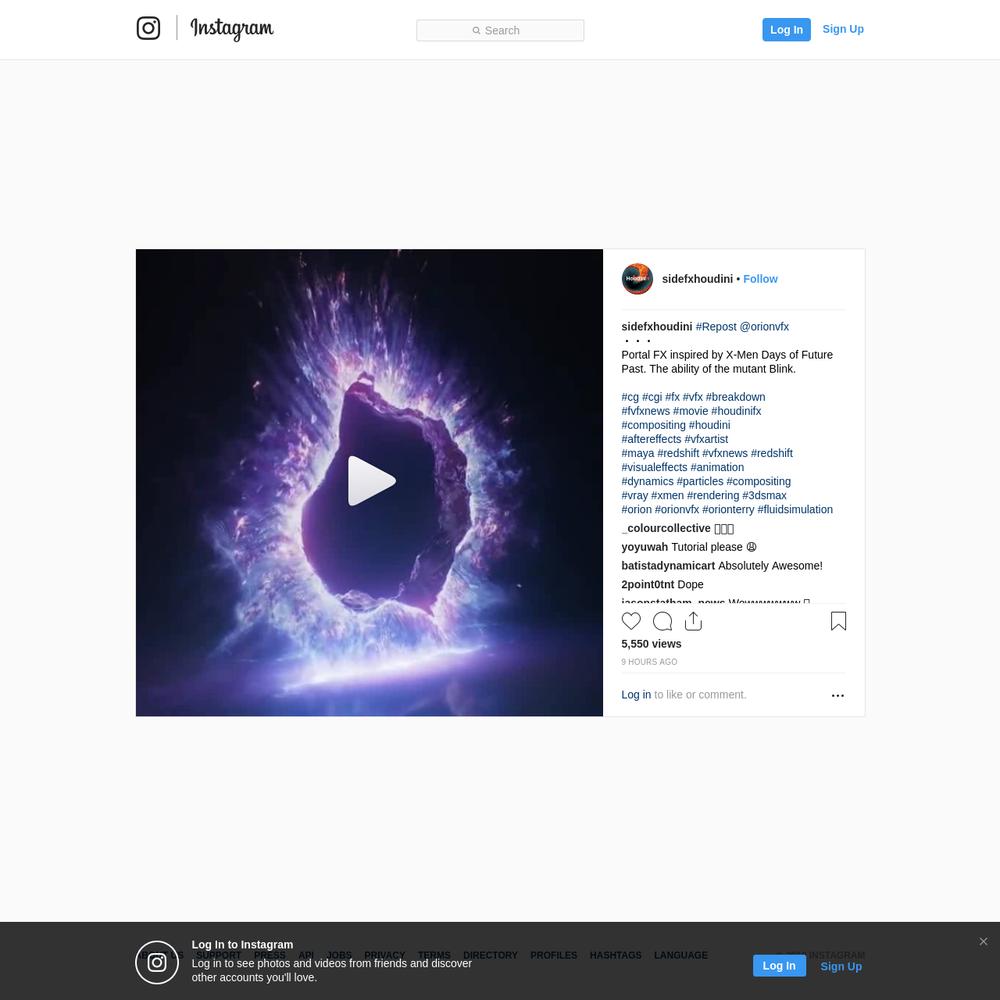Screen dimensions: 1000x1000
Task: Like the post with heart icon
Action: click(x=631, y=621)
